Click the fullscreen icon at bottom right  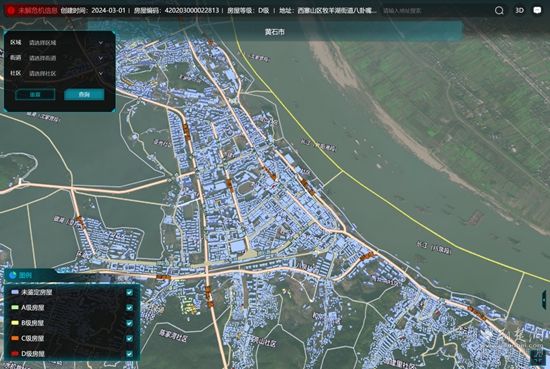pos(537,358)
